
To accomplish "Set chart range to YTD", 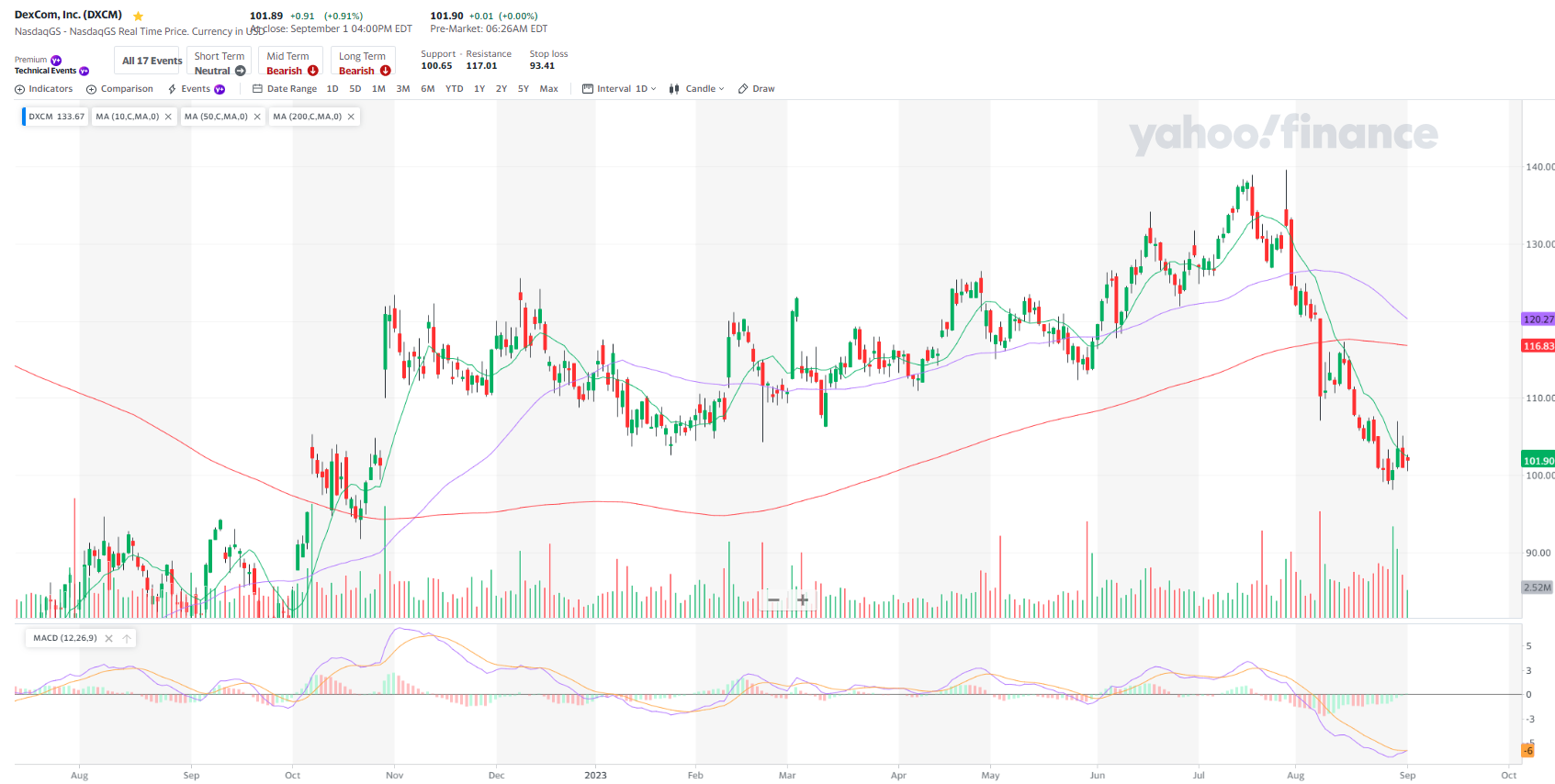I will pyautogui.click(x=455, y=89).
